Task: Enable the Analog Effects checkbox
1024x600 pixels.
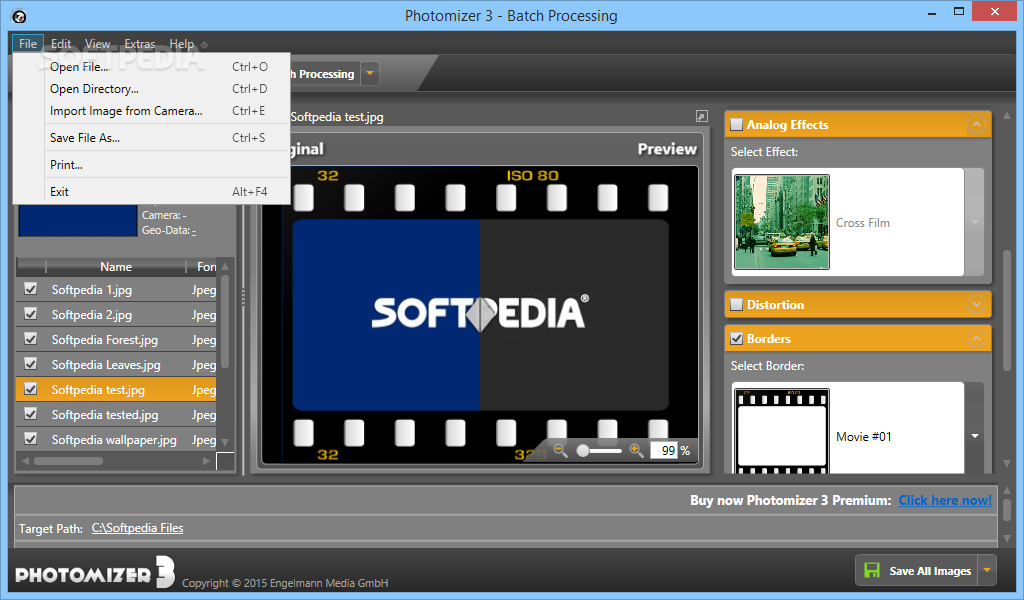Action: [737, 124]
